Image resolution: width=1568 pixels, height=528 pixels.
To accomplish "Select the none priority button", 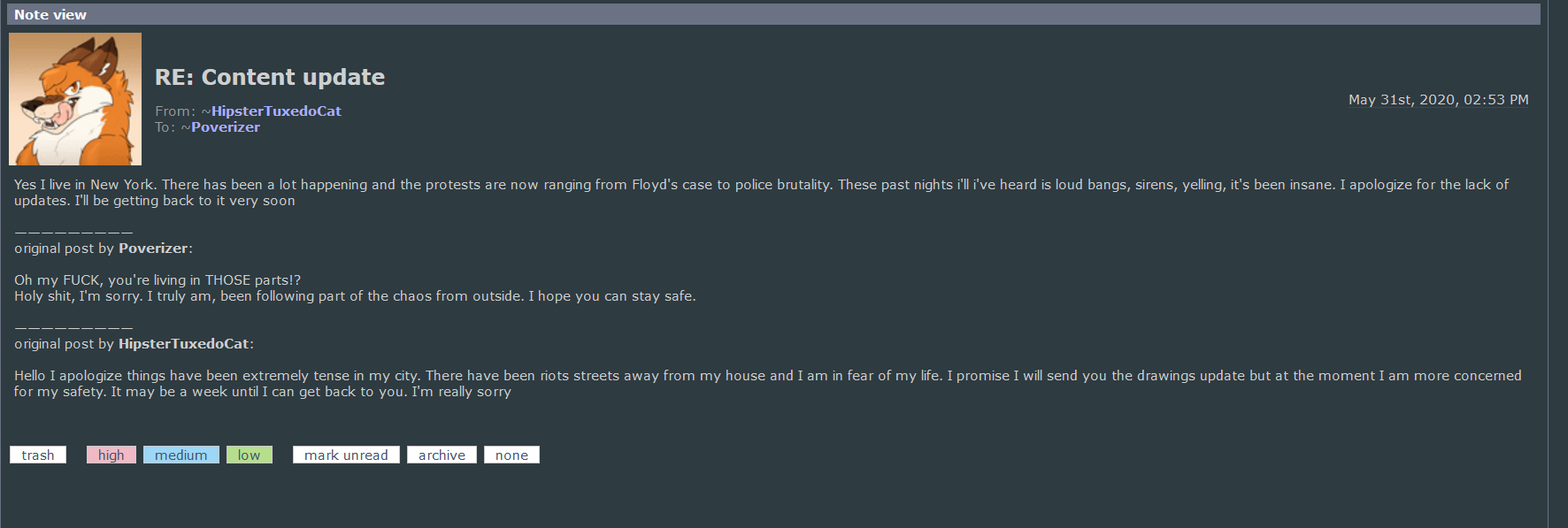I will [511, 455].
